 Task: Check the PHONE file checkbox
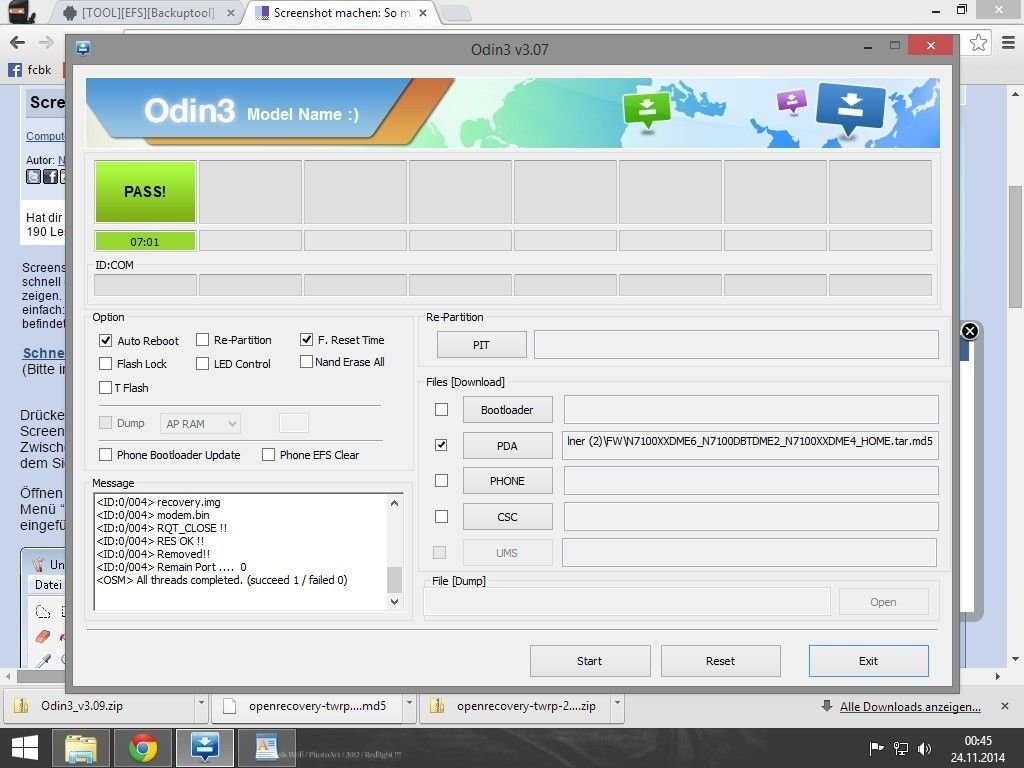point(441,481)
